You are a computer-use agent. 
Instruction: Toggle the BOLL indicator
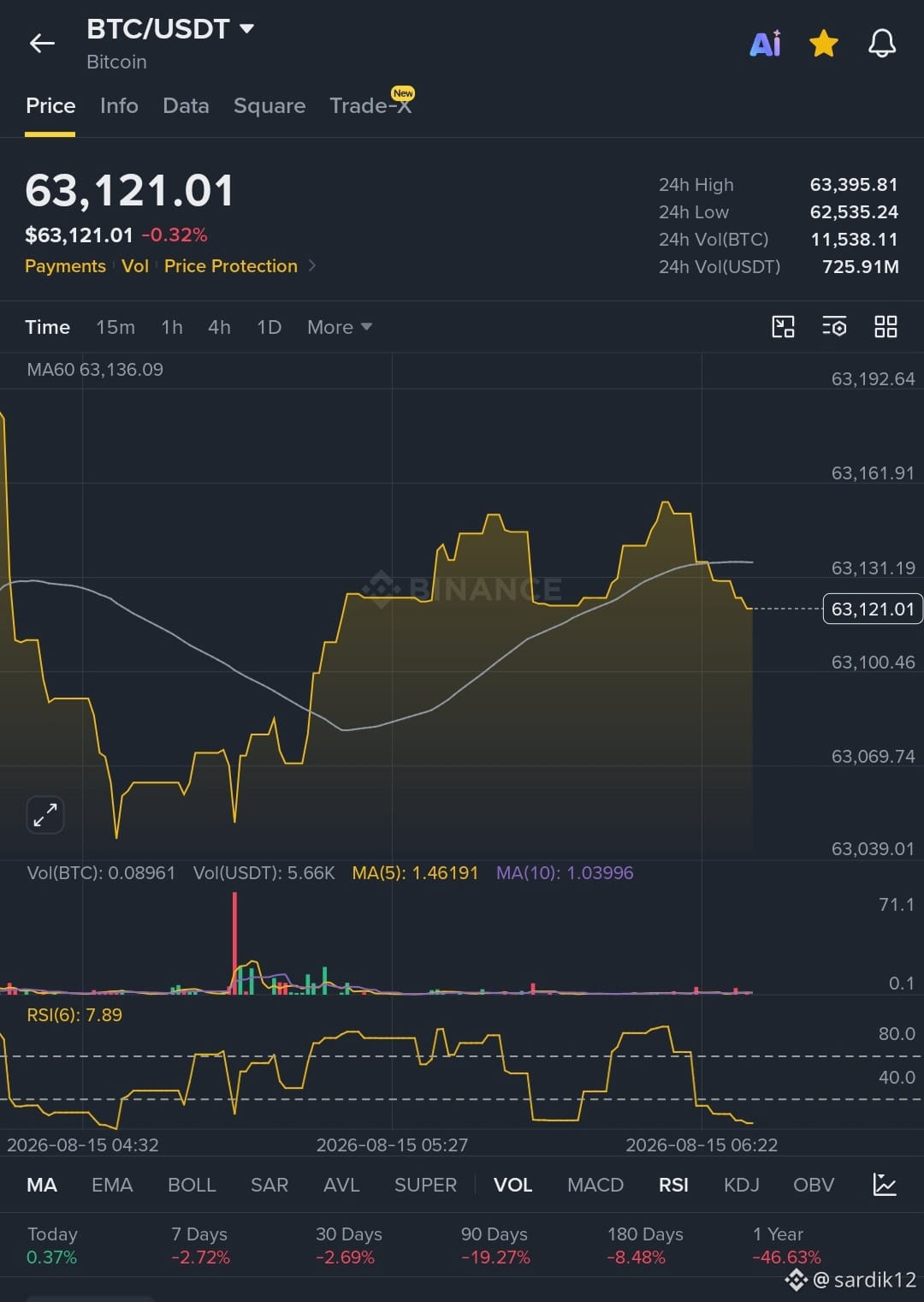point(192,1185)
